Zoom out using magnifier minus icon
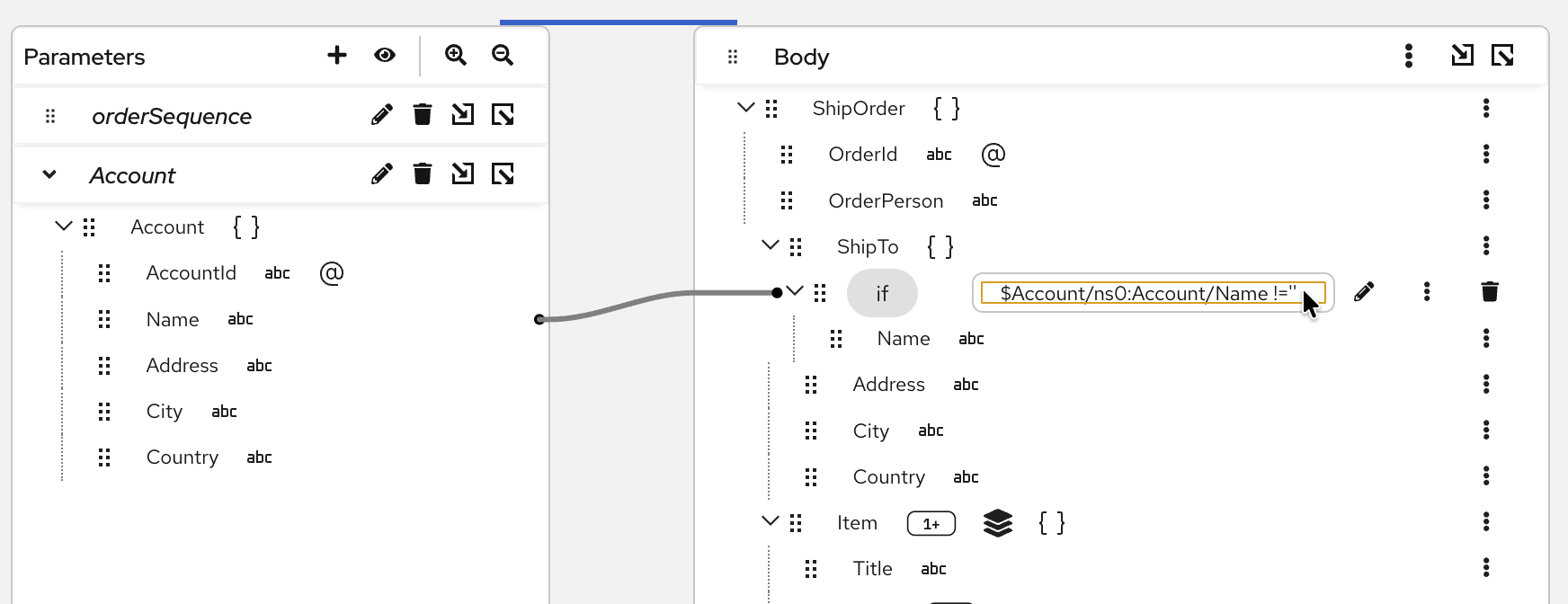 click(x=503, y=56)
